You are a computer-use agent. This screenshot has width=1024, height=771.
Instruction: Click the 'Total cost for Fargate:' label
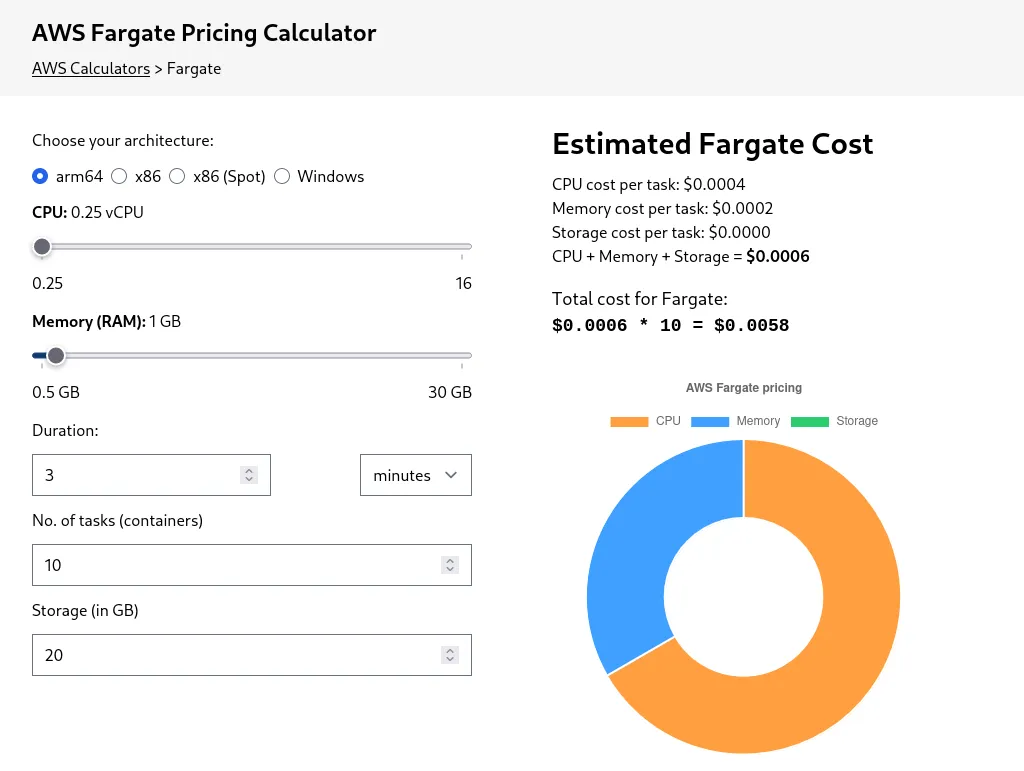pos(639,299)
